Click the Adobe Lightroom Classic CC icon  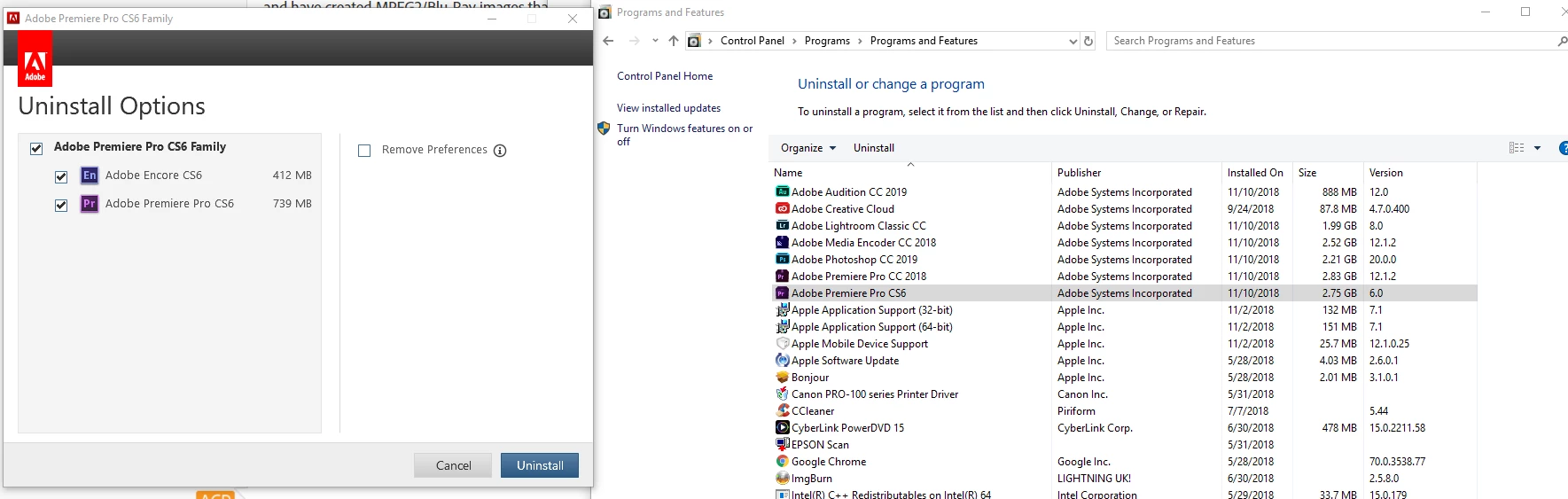click(x=782, y=225)
